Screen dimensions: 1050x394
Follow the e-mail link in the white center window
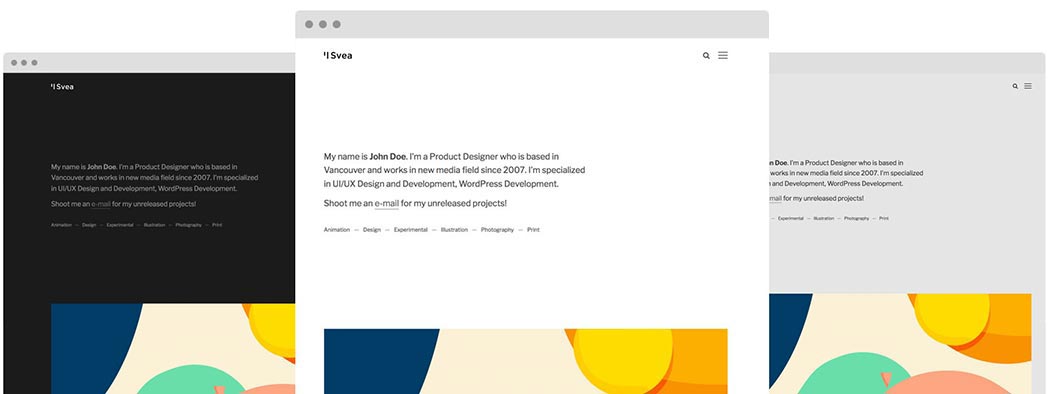[386, 203]
